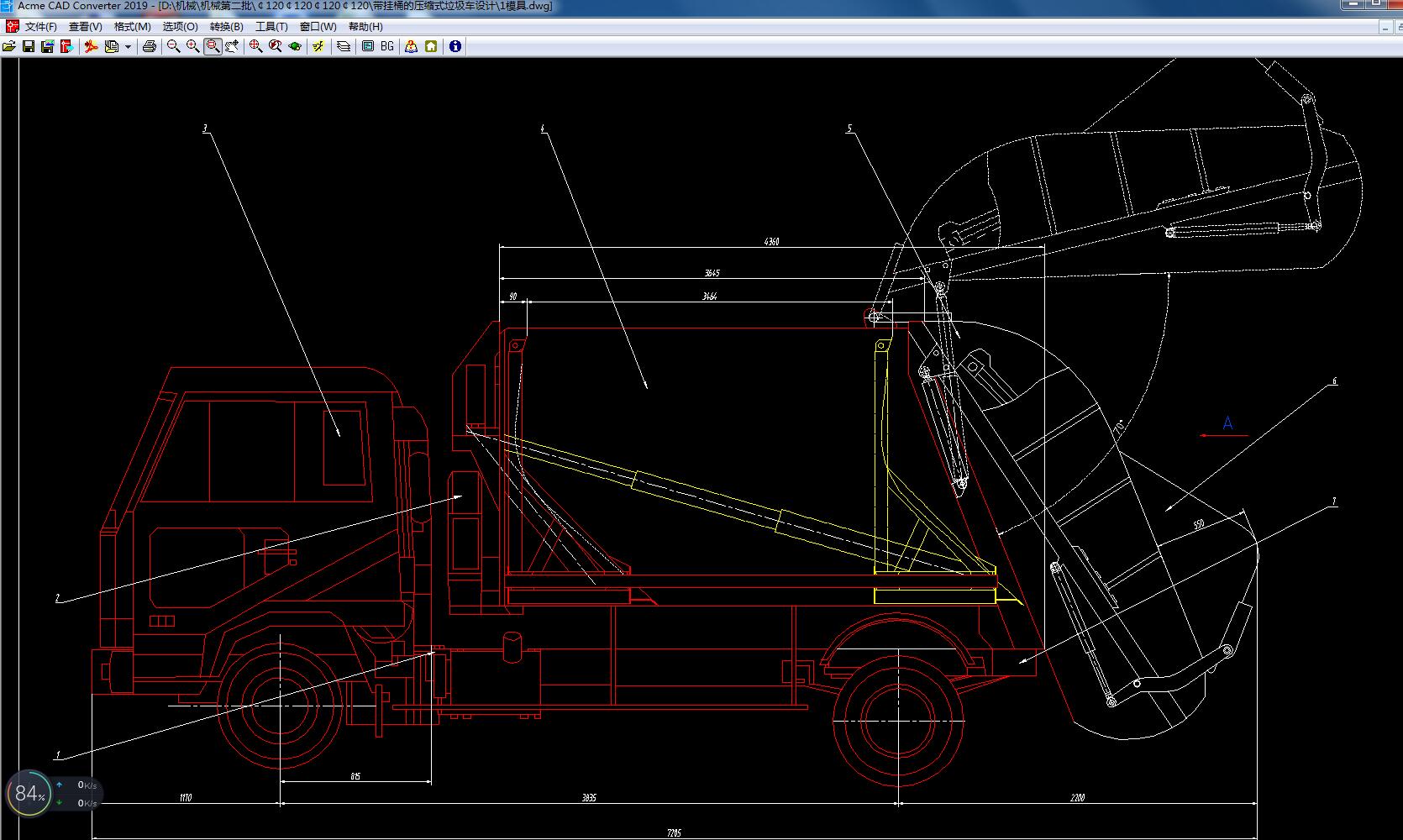Click the 84% network monitor widget
The height and width of the screenshot is (840, 1403).
coord(29,793)
